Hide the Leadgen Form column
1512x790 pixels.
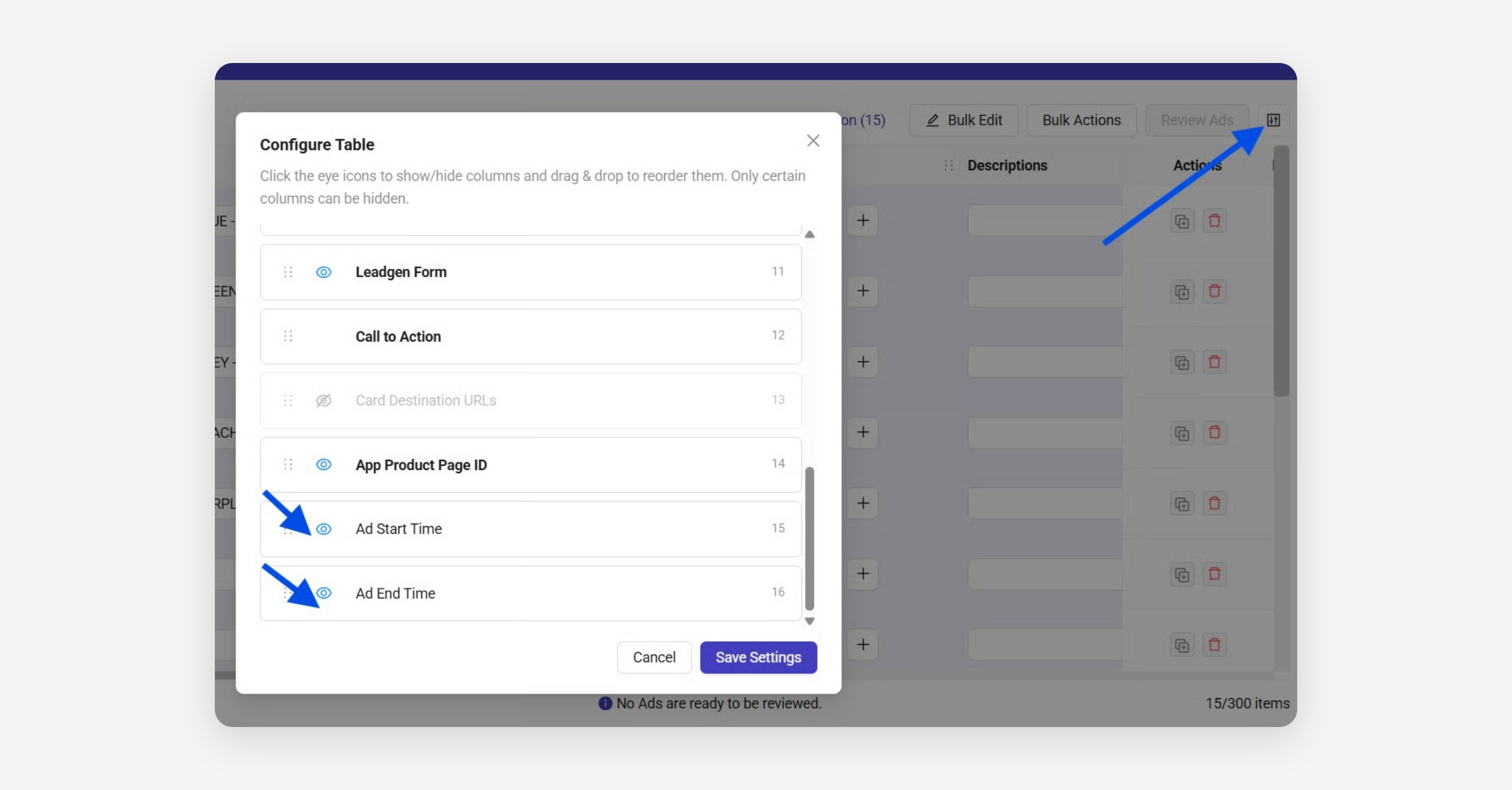(x=324, y=272)
